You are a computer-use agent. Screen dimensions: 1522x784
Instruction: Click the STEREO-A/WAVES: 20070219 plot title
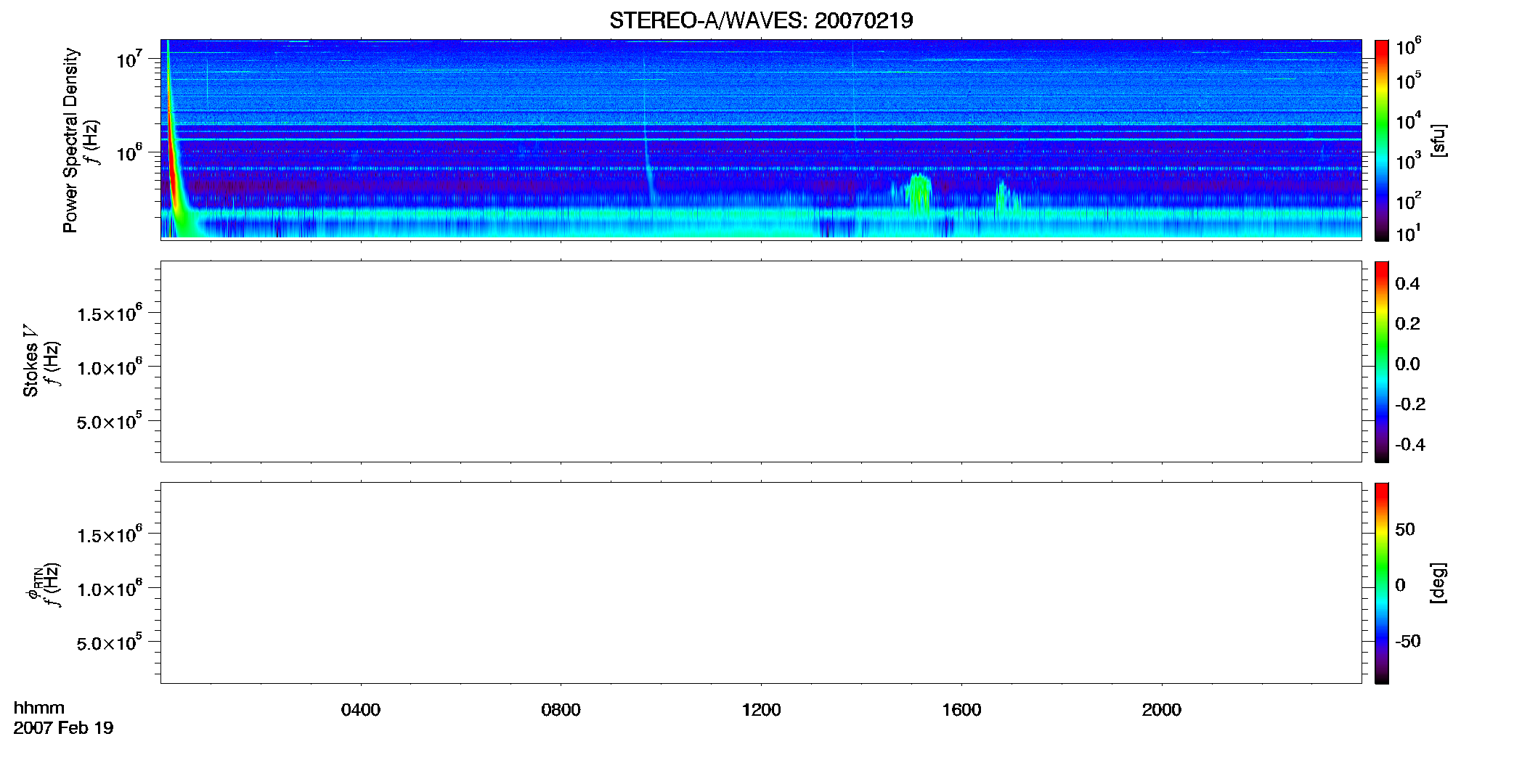[761, 20]
